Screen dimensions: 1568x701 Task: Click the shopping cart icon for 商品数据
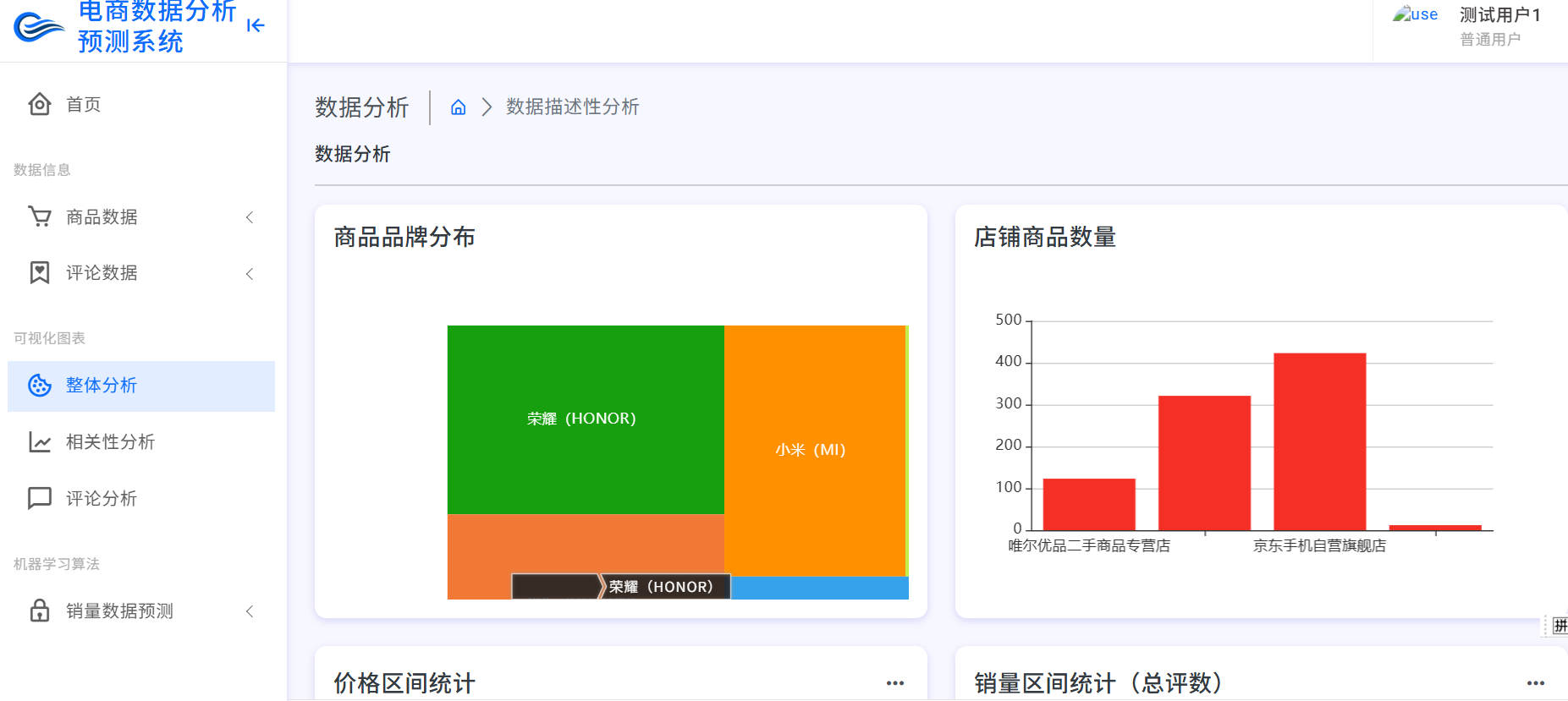click(x=40, y=216)
